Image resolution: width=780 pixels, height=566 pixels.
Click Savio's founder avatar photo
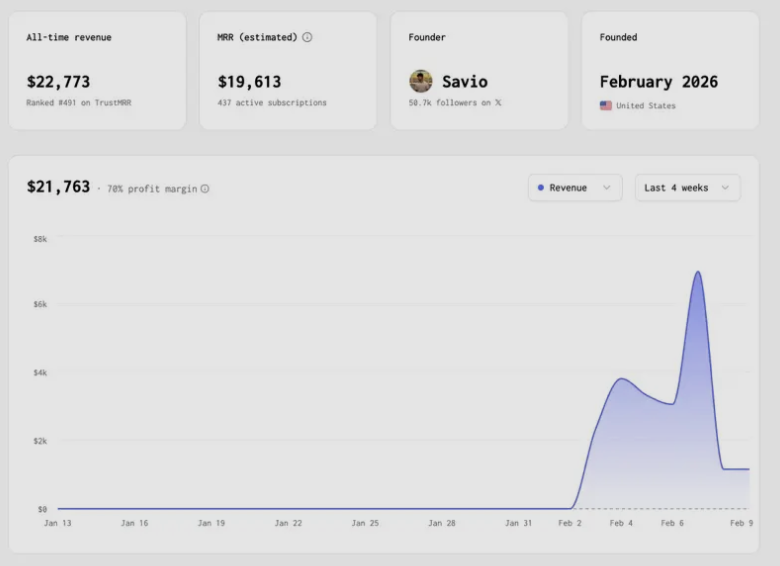421,81
